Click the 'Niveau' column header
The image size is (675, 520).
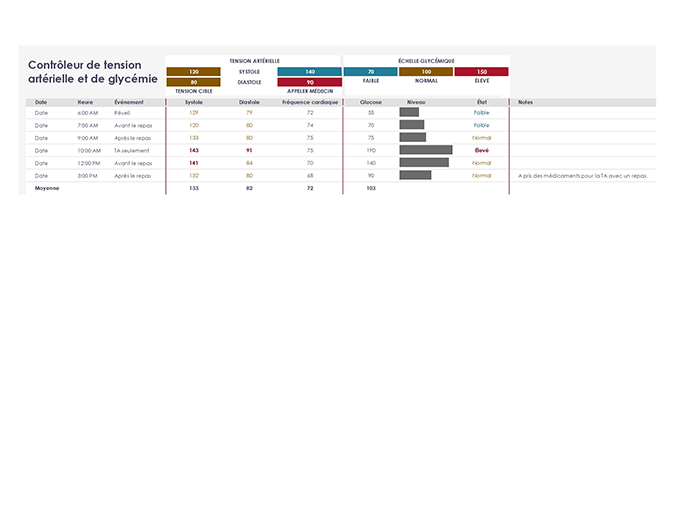pyautogui.click(x=416, y=102)
